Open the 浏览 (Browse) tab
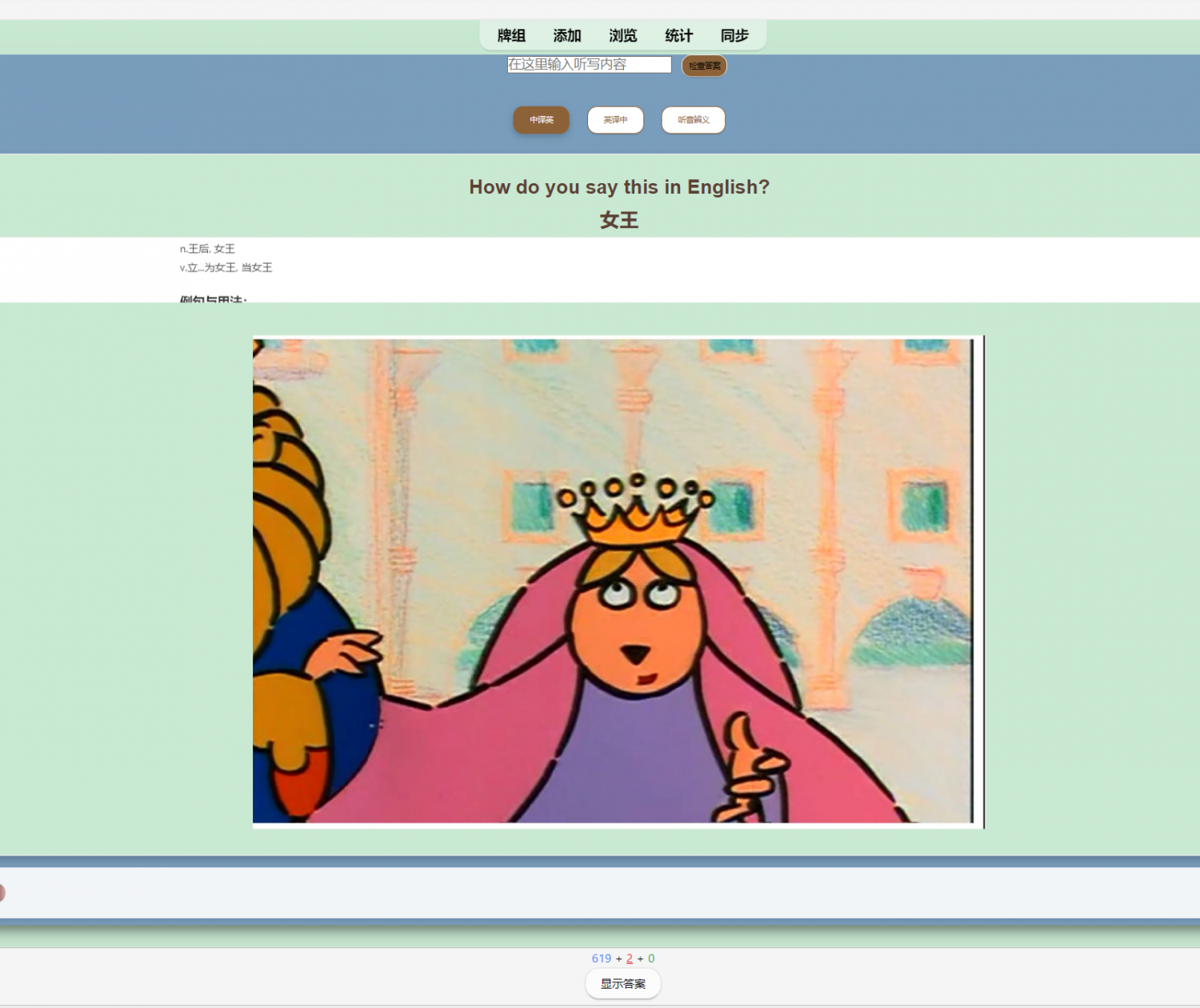 [623, 35]
